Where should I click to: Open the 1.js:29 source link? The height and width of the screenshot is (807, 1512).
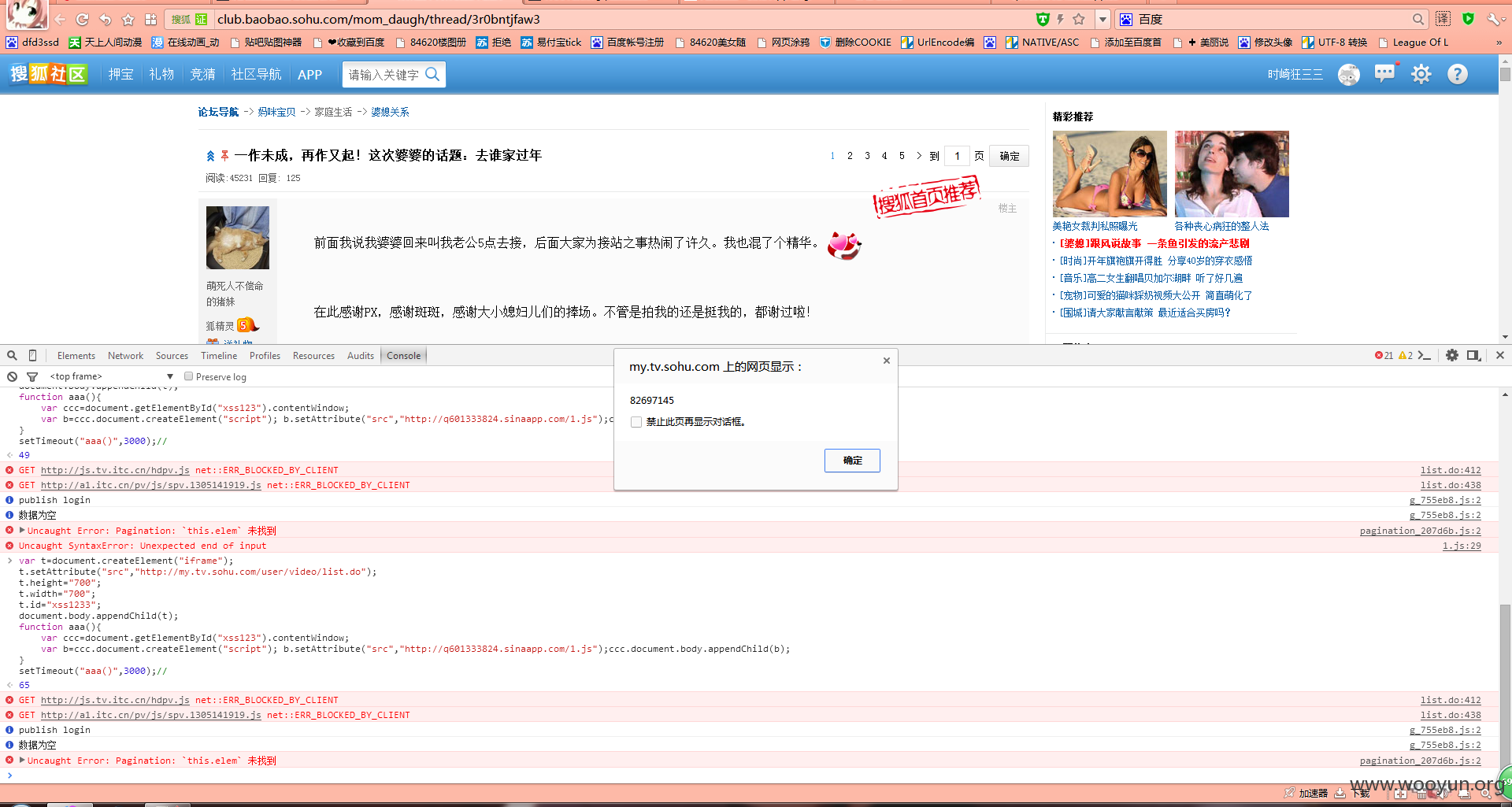click(1462, 546)
